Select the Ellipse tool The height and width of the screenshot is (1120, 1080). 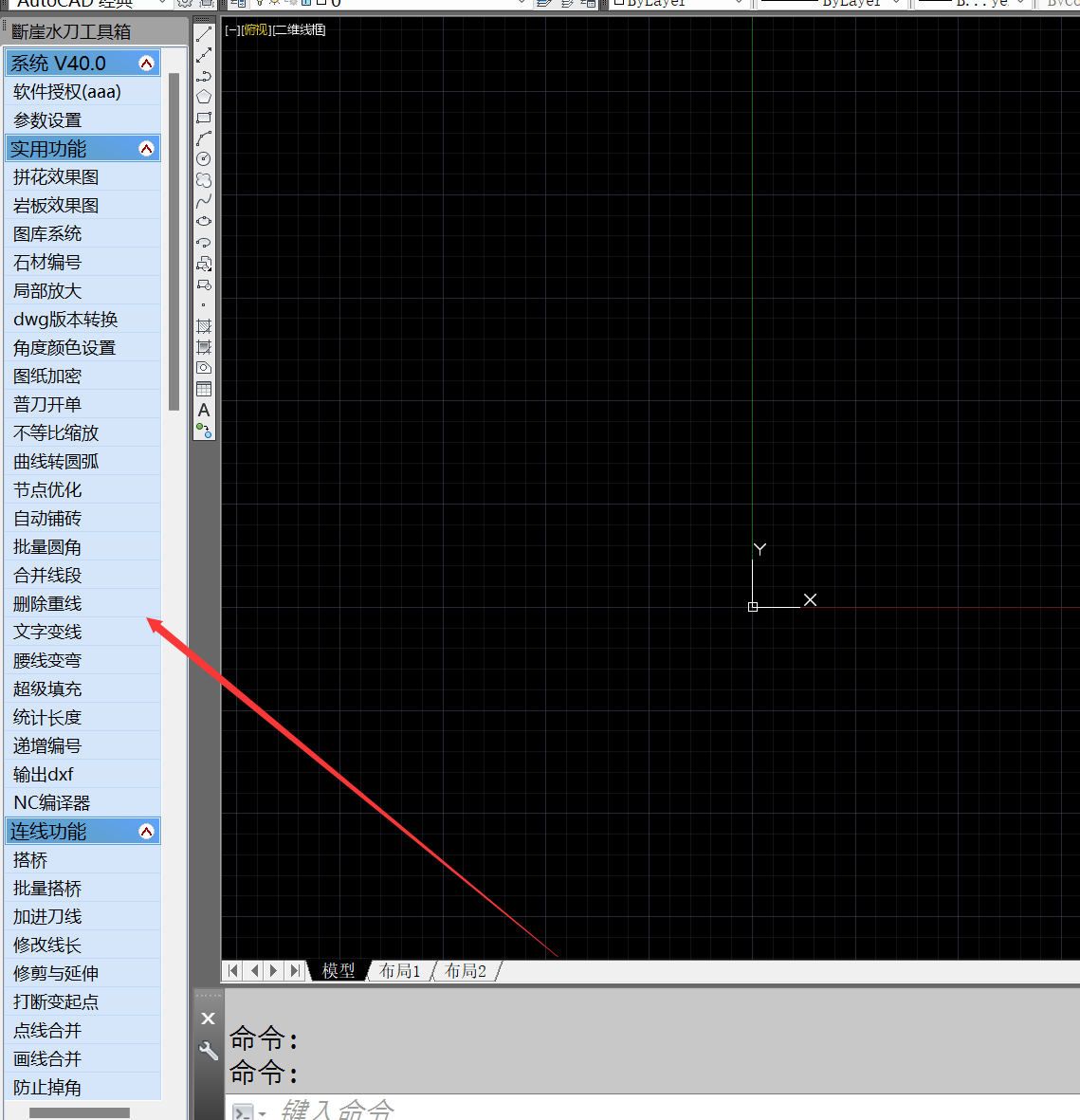click(x=204, y=221)
